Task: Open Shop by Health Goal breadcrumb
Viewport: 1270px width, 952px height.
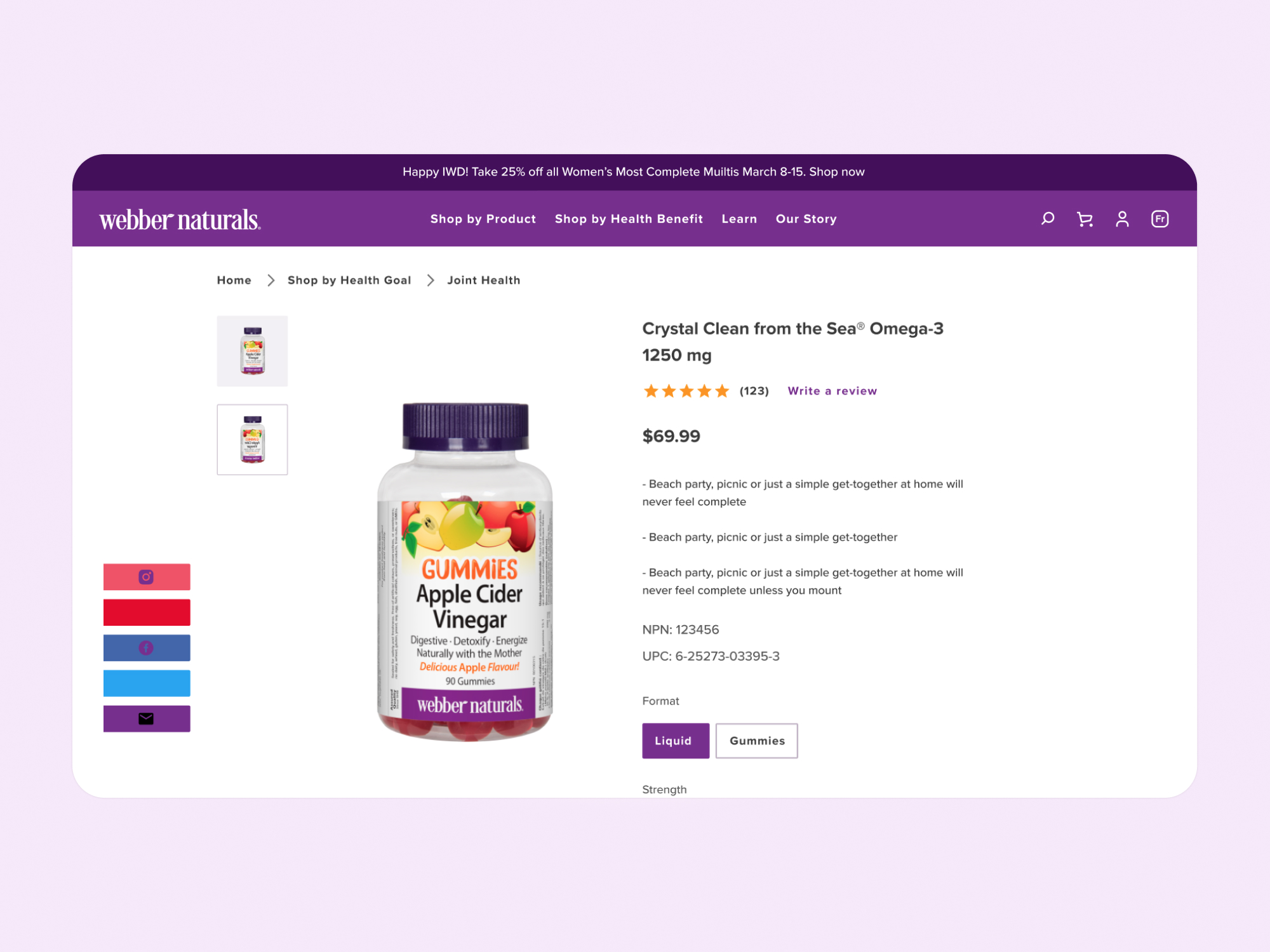Action: pos(349,280)
